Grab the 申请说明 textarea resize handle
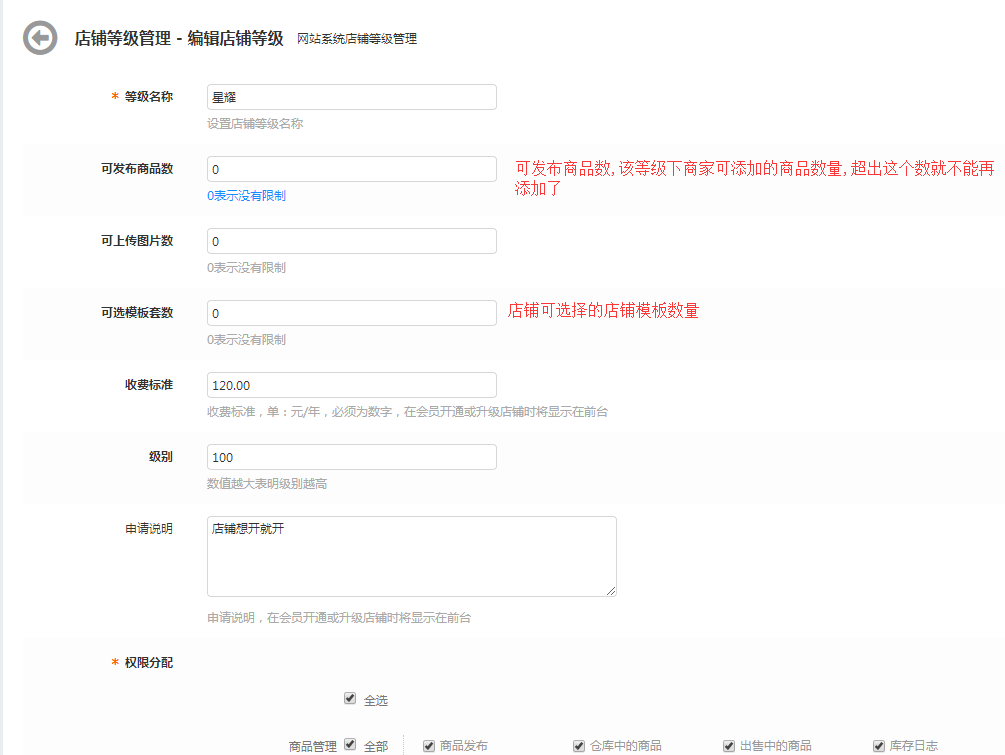 (x=611, y=591)
